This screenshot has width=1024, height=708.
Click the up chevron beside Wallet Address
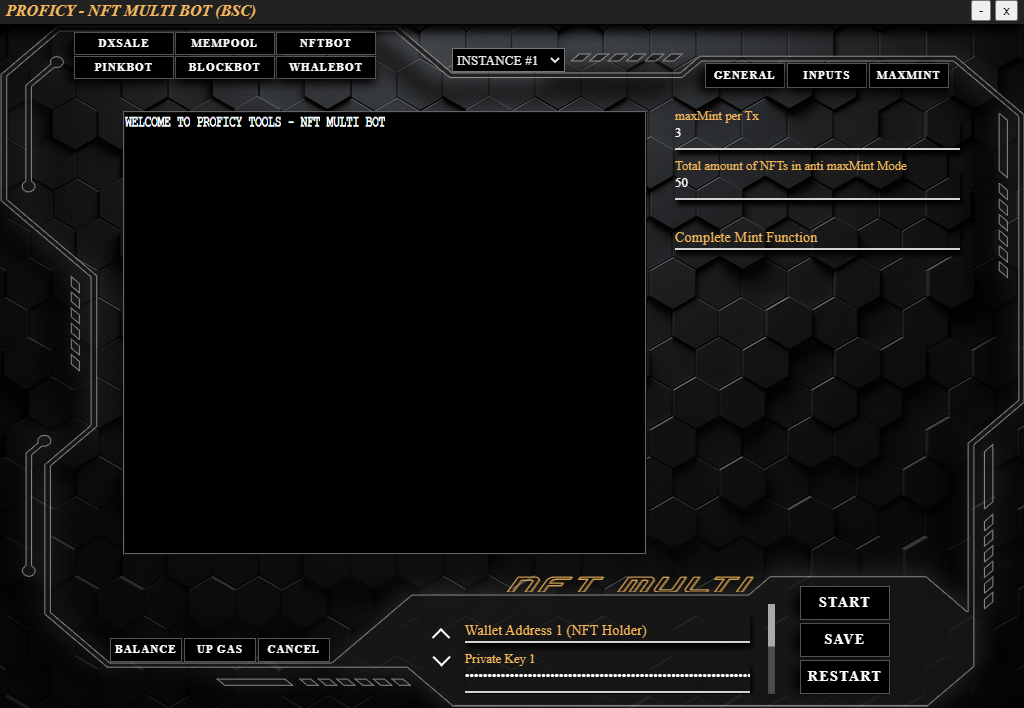click(x=441, y=634)
